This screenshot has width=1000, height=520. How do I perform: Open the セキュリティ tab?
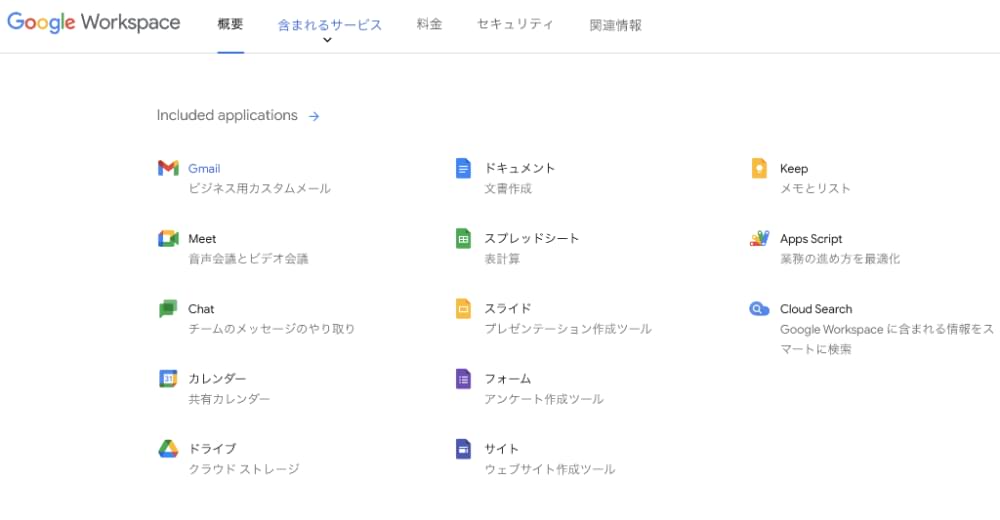click(x=515, y=24)
